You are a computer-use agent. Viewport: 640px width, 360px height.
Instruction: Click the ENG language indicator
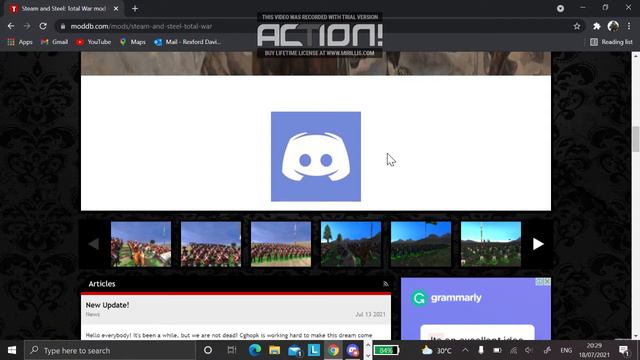(566, 350)
